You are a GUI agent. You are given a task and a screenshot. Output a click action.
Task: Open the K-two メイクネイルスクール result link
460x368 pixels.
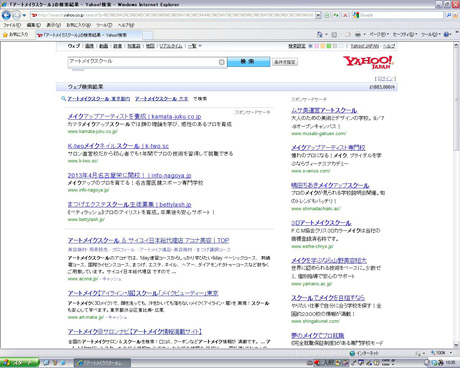[x=118, y=146]
